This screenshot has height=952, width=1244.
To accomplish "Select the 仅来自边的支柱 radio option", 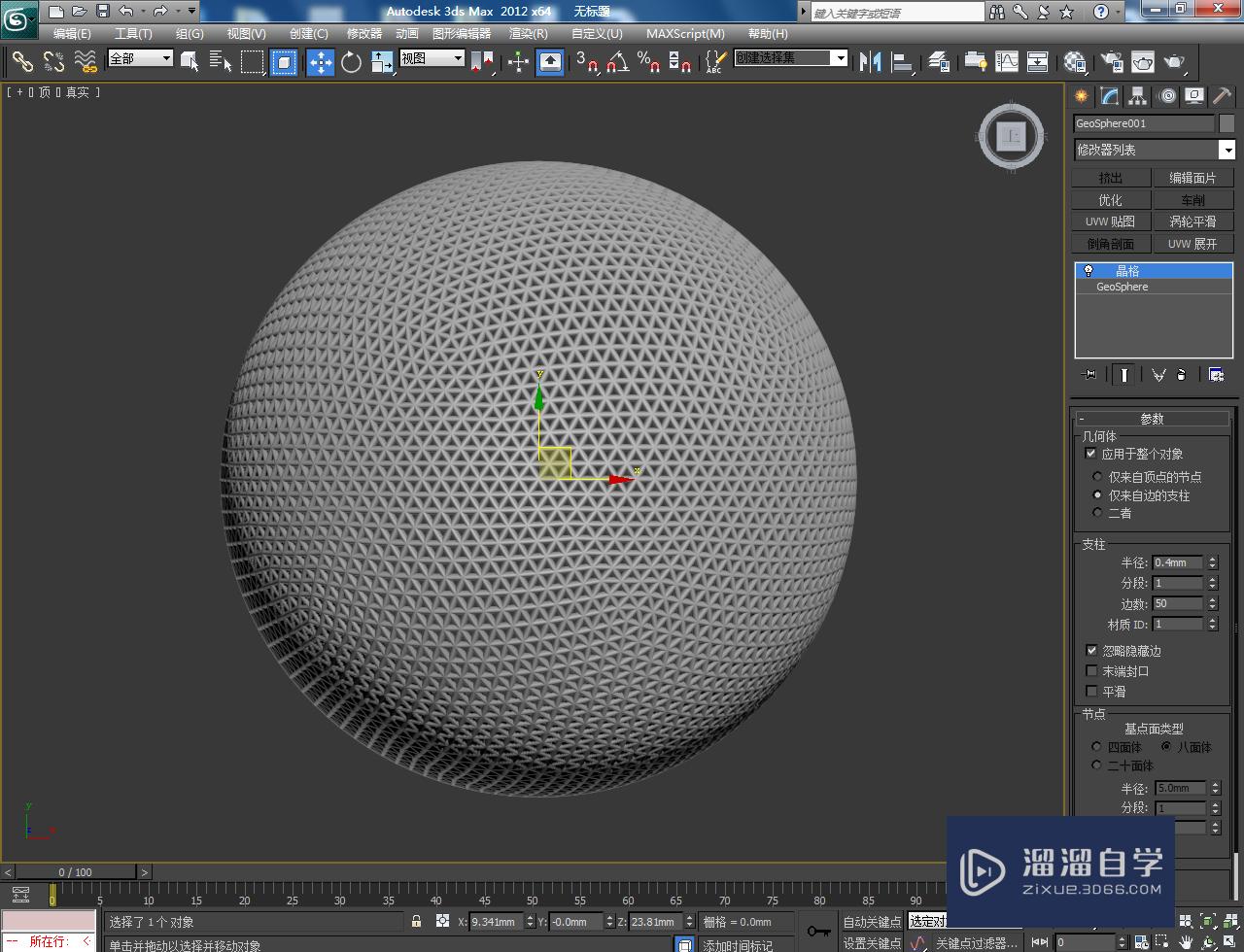I will 1098,495.
